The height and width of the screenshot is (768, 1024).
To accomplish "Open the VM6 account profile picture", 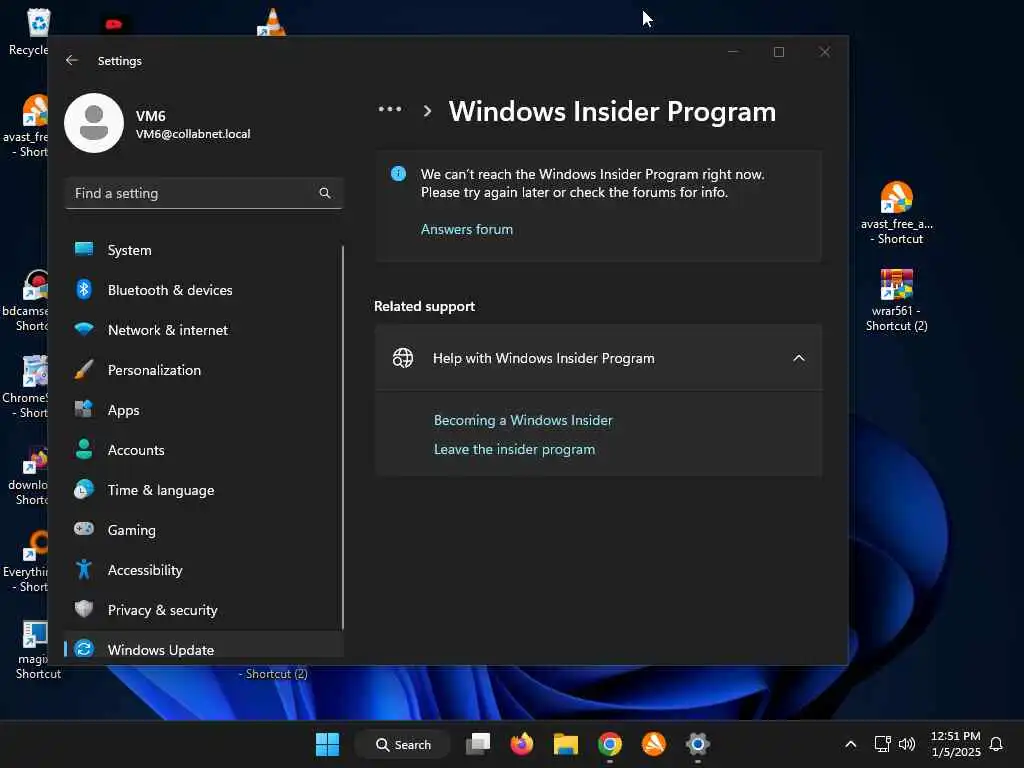I will (x=94, y=123).
